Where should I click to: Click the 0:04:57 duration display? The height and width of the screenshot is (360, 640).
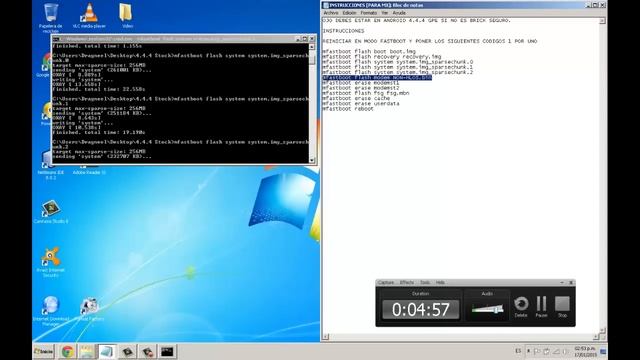pyautogui.click(x=420, y=309)
